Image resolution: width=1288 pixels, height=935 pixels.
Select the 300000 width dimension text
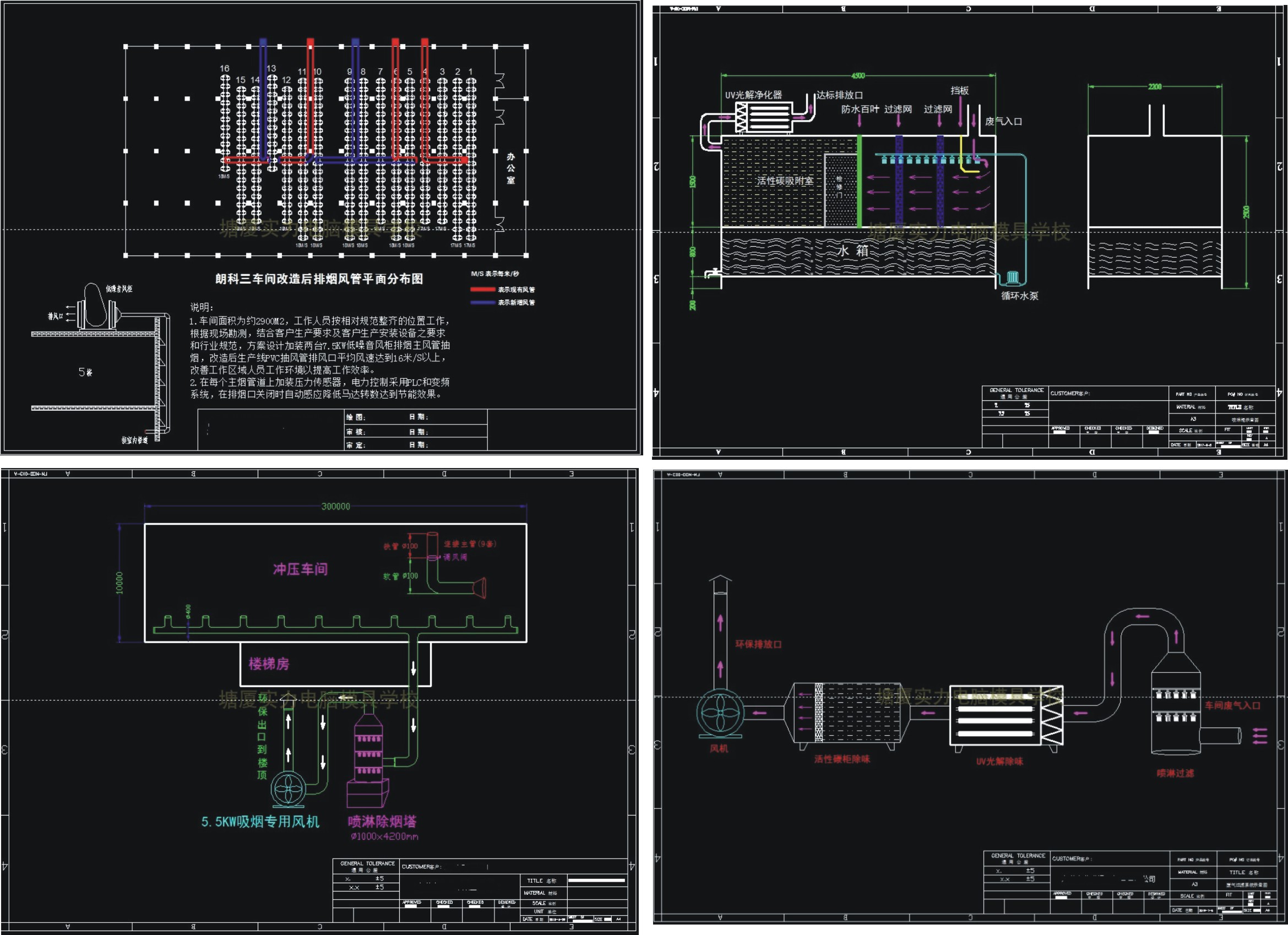tap(336, 506)
